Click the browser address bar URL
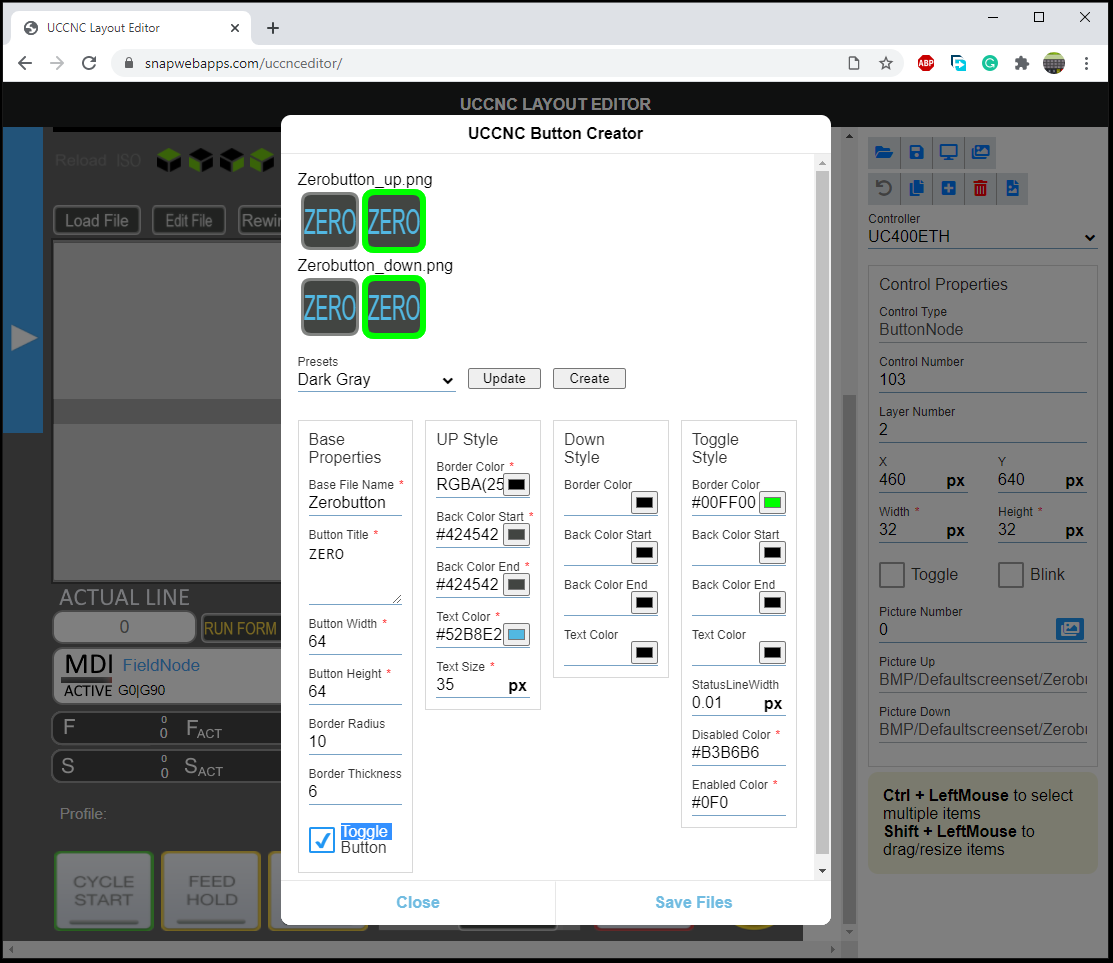 243,63
